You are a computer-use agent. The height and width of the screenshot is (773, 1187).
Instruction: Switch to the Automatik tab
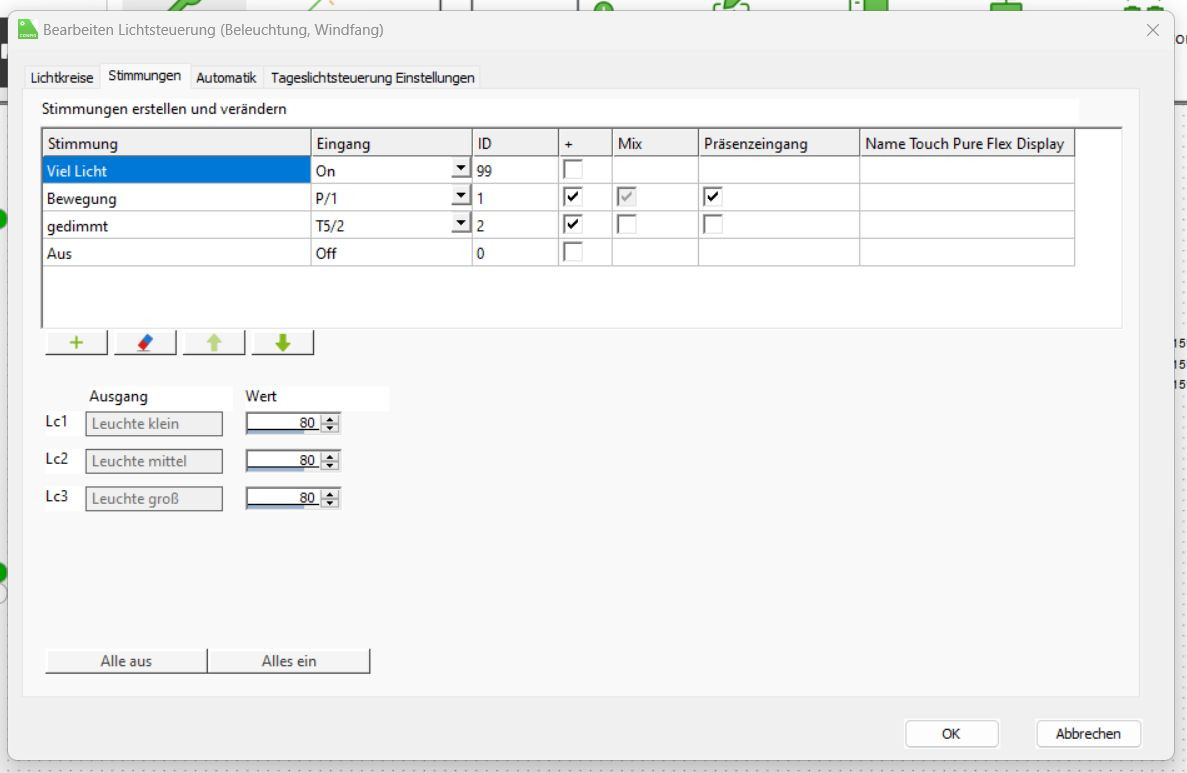[x=226, y=78]
